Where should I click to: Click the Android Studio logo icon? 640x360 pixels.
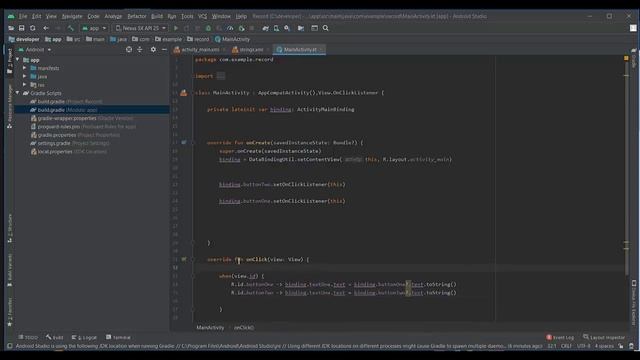(x=11, y=16)
